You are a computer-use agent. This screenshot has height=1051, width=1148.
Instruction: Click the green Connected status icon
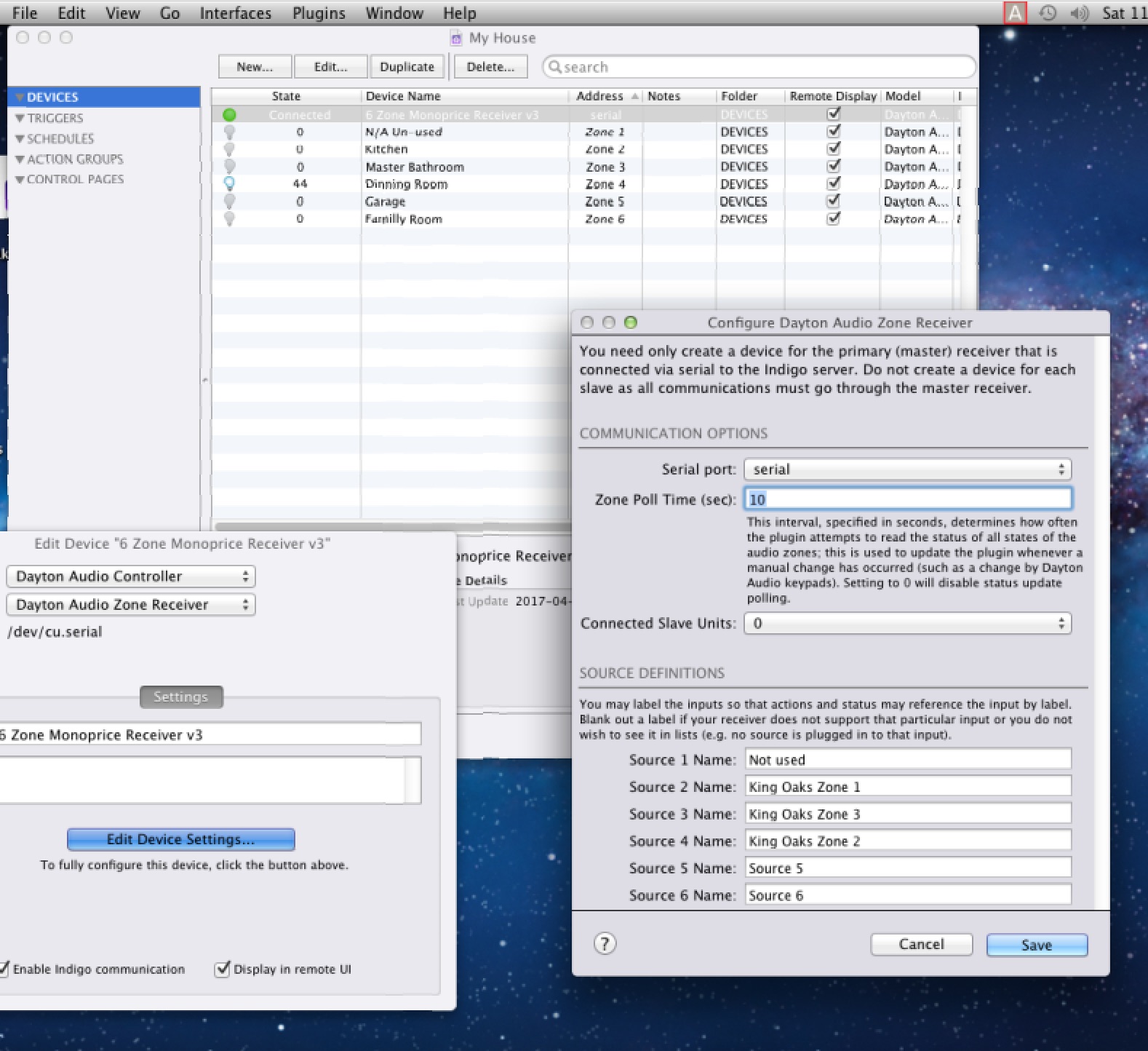[229, 114]
